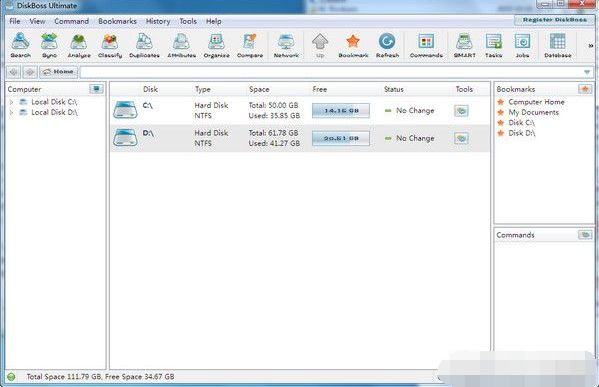
Task: Open the Tasks toolbar icon
Action: [494, 45]
